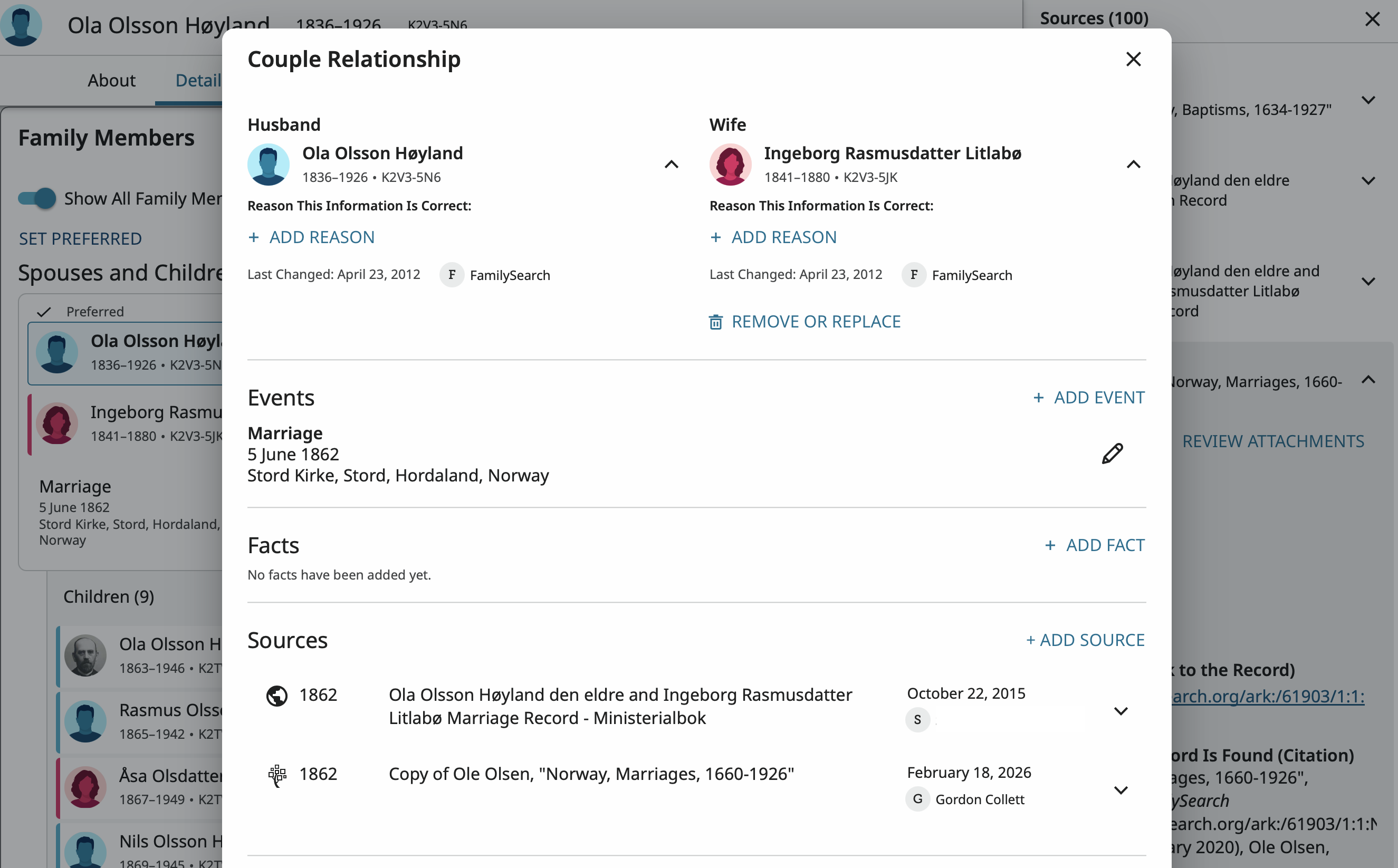This screenshot has height=868, width=1398.
Task: Click Add Source link
Action: point(1085,640)
